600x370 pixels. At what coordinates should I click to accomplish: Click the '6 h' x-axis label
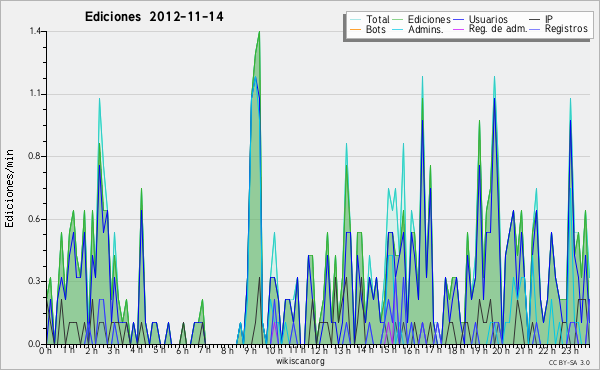click(x=182, y=351)
